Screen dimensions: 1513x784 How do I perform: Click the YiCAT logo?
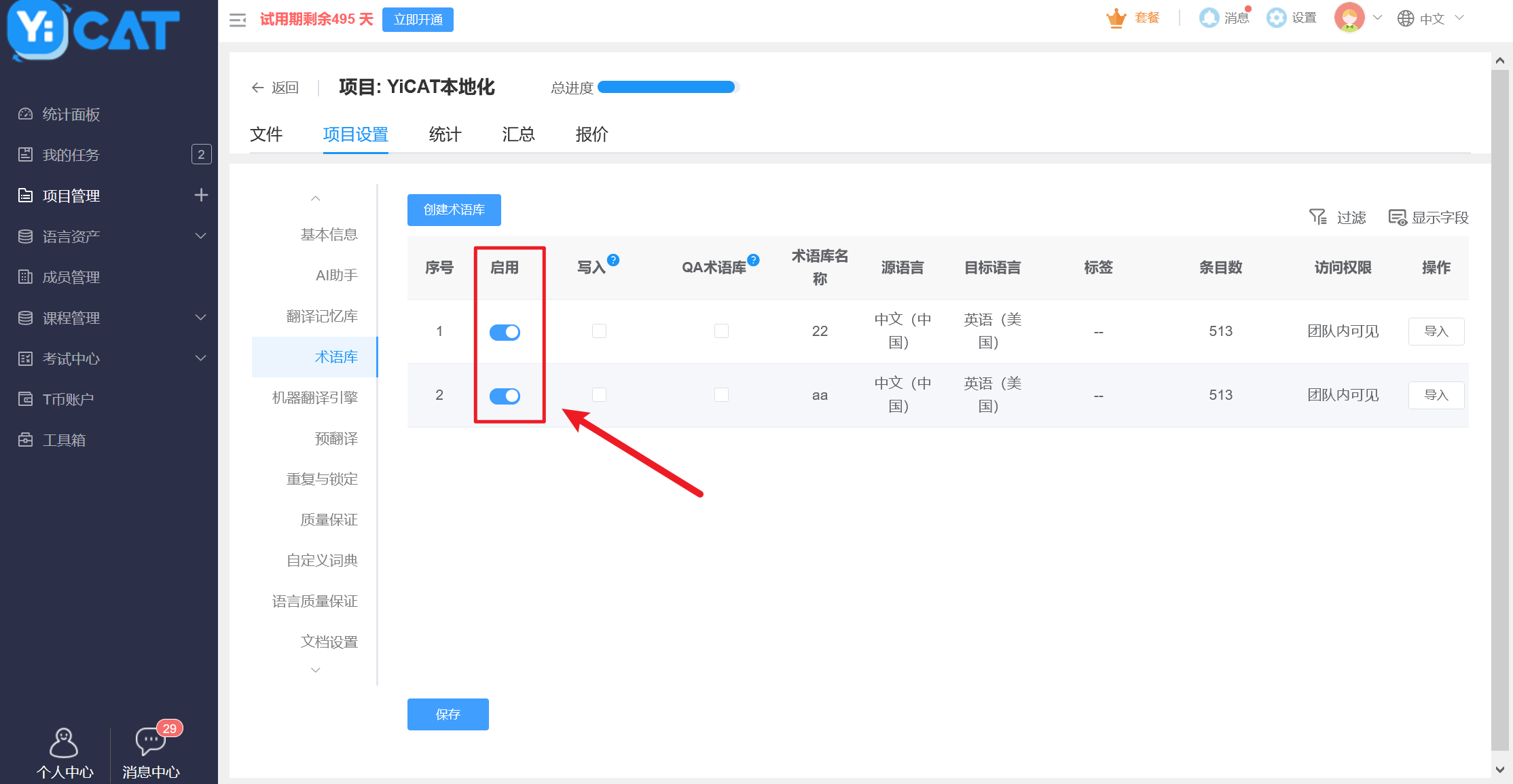tap(93, 31)
